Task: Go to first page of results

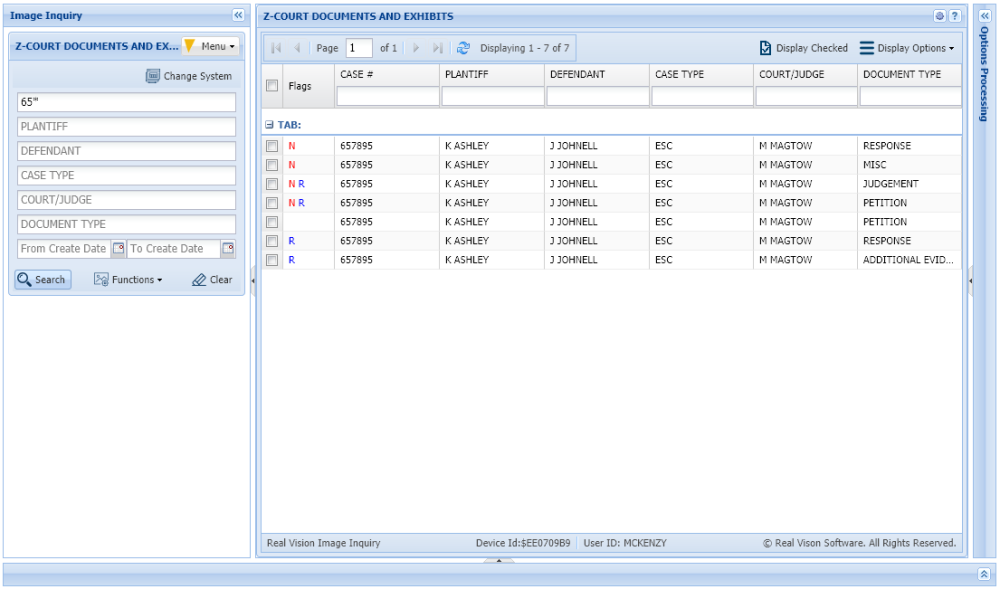Action: pos(276,48)
